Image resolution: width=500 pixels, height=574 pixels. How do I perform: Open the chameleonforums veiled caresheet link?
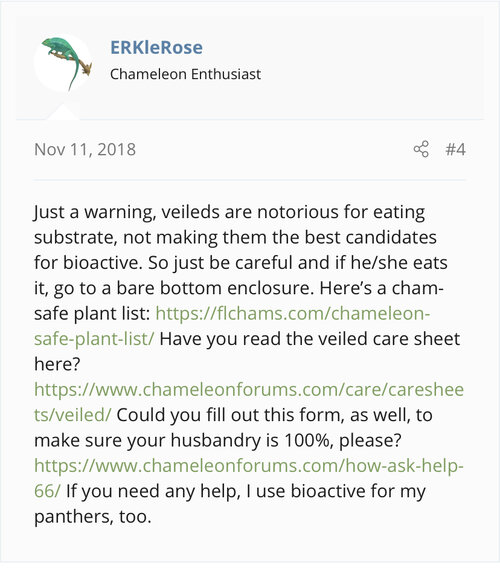pyautogui.click(x=249, y=390)
